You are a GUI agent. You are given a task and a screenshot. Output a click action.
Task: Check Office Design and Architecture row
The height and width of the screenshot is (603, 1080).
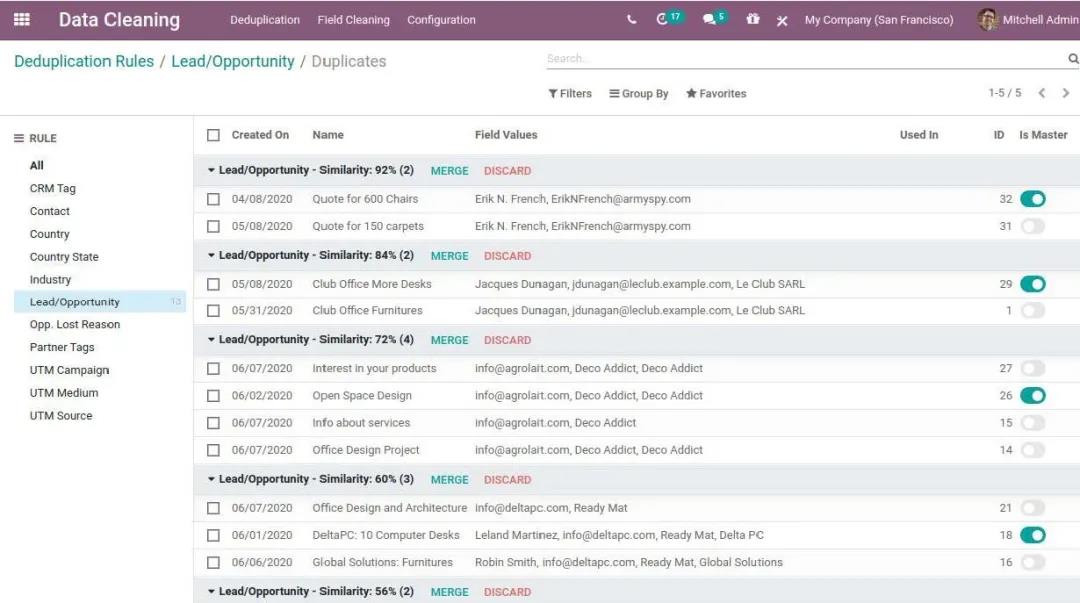tap(214, 508)
